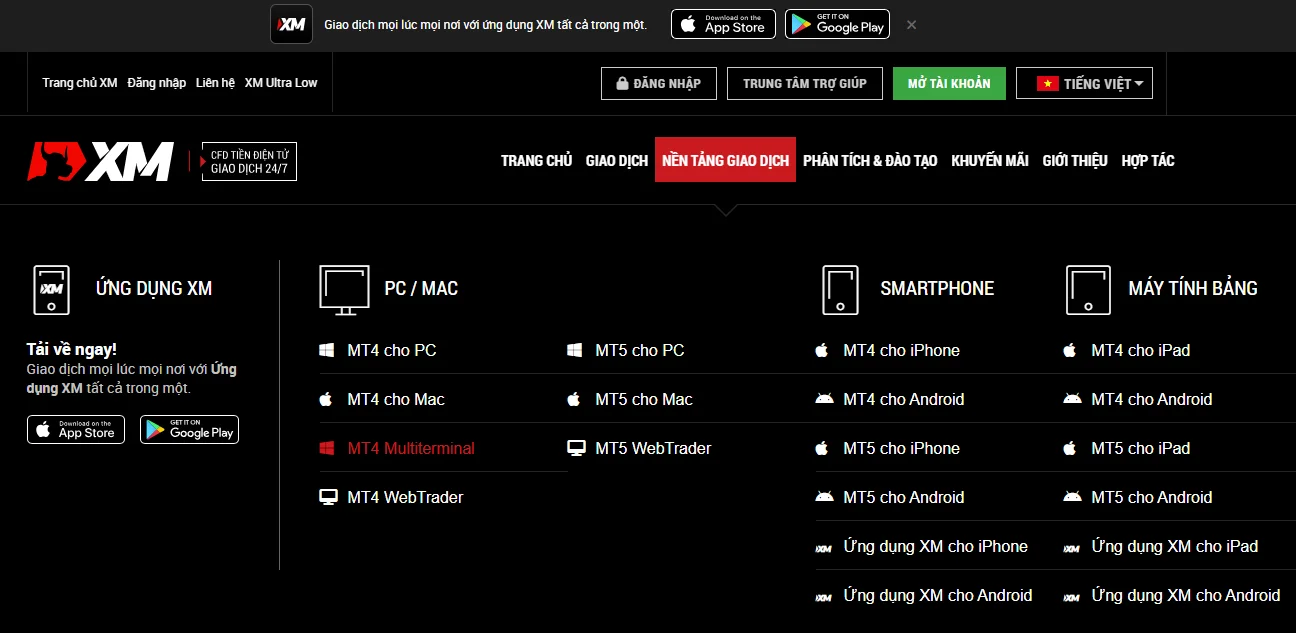Click Apple icon beside MT4 cho iPhone
Image resolution: width=1296 pixels, height=633 pixels.
click(822, 350)
